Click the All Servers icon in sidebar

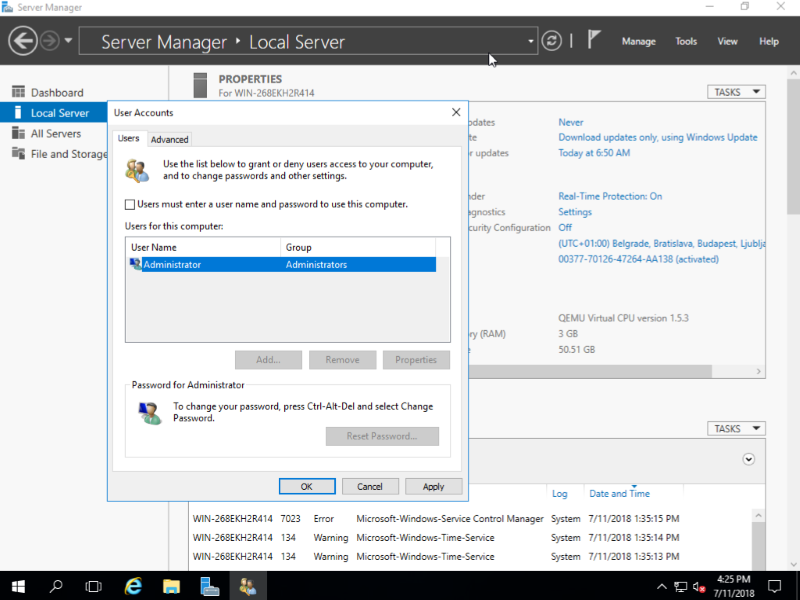pyautogui.click(x=18, y=133)
